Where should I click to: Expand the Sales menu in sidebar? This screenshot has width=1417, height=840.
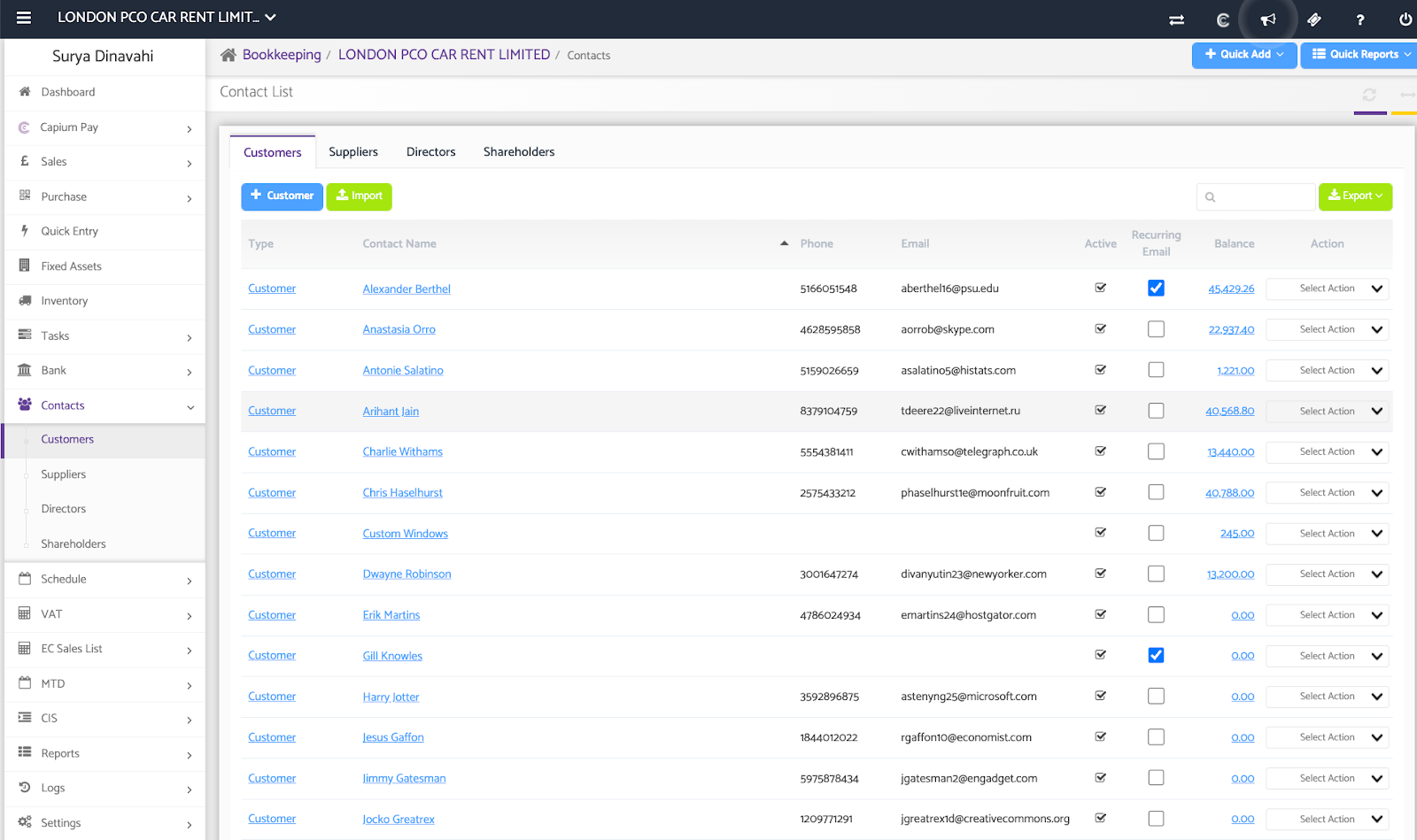(x=105, y=162)
